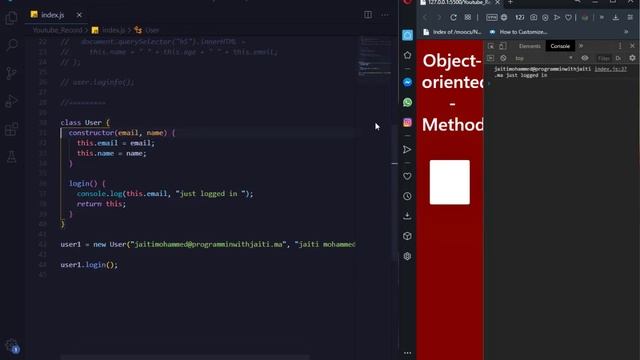
Task: Open Opera Speed Dial grid
Action: tap(468, 18)
